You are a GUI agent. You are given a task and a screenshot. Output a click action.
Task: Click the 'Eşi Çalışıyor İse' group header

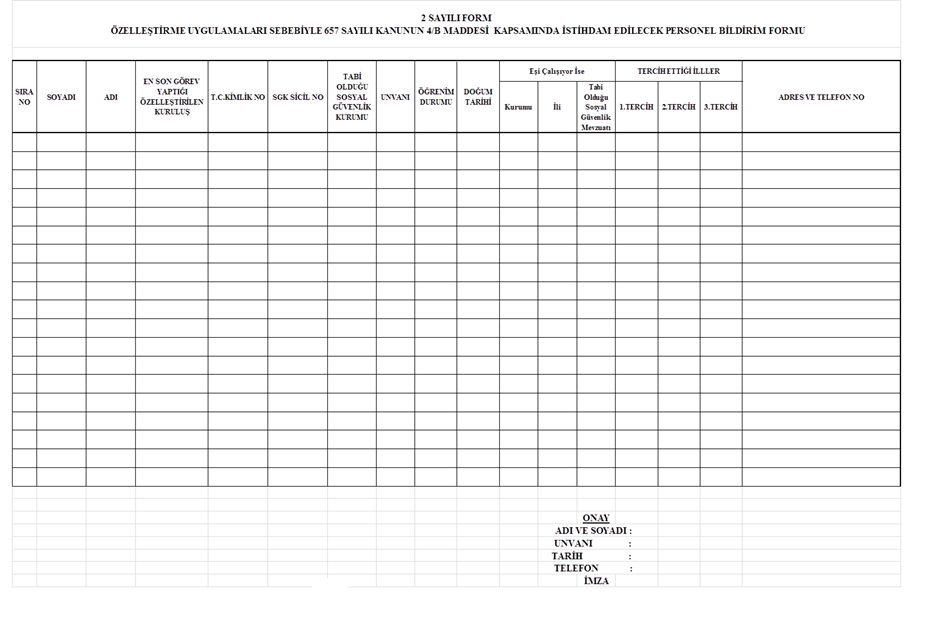(557, 71)
